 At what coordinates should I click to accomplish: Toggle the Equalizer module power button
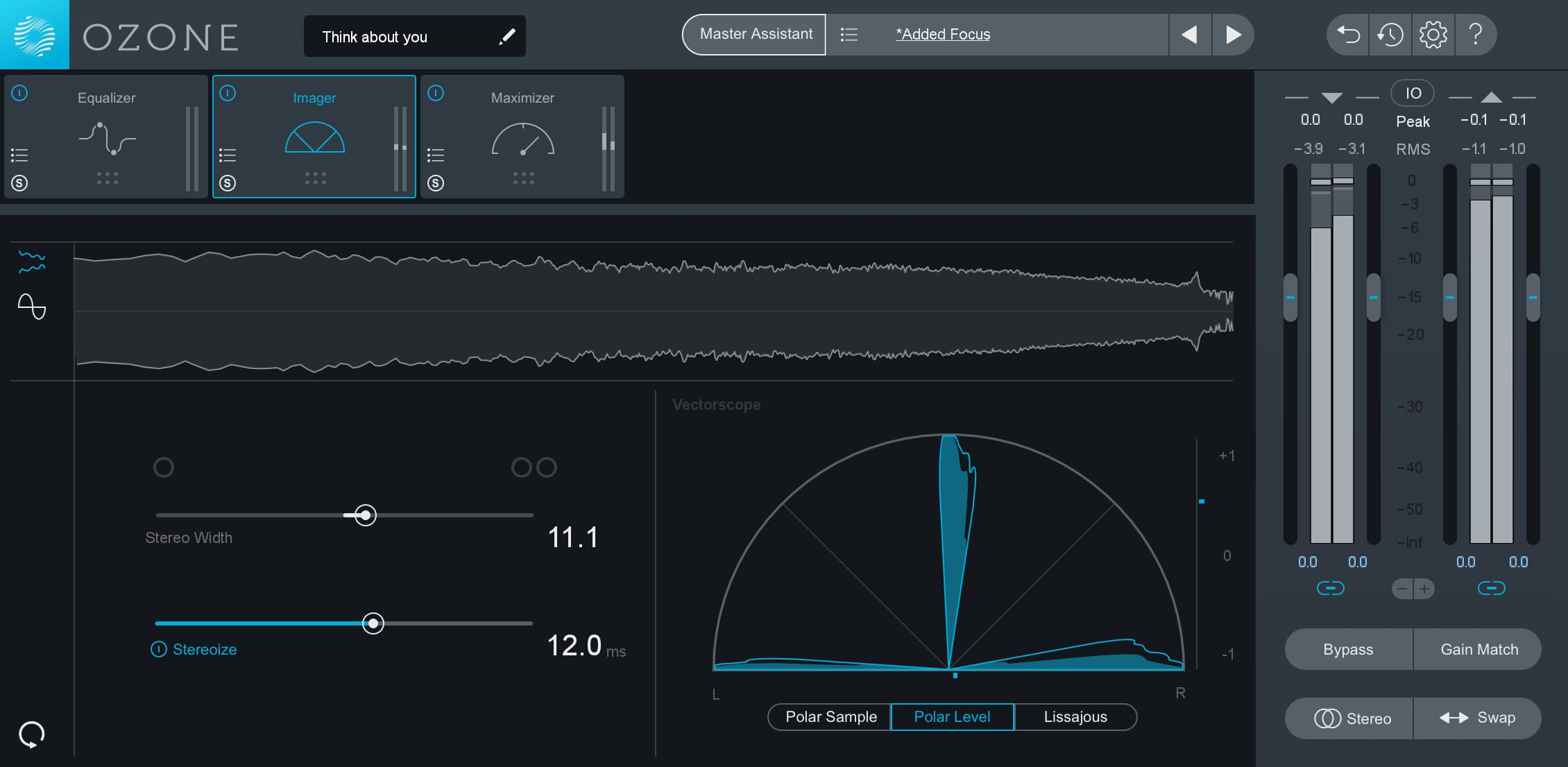pos(19,93)
